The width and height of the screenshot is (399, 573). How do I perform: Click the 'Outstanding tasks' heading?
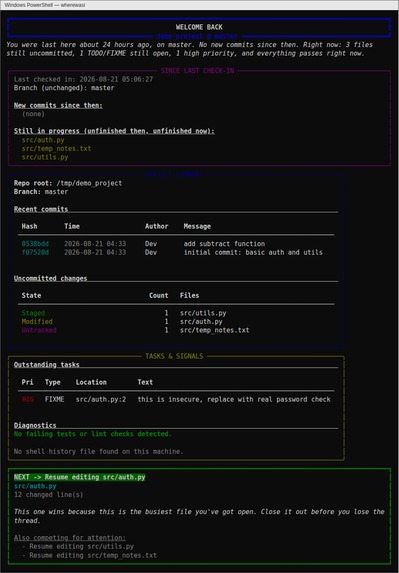[47, 365]
